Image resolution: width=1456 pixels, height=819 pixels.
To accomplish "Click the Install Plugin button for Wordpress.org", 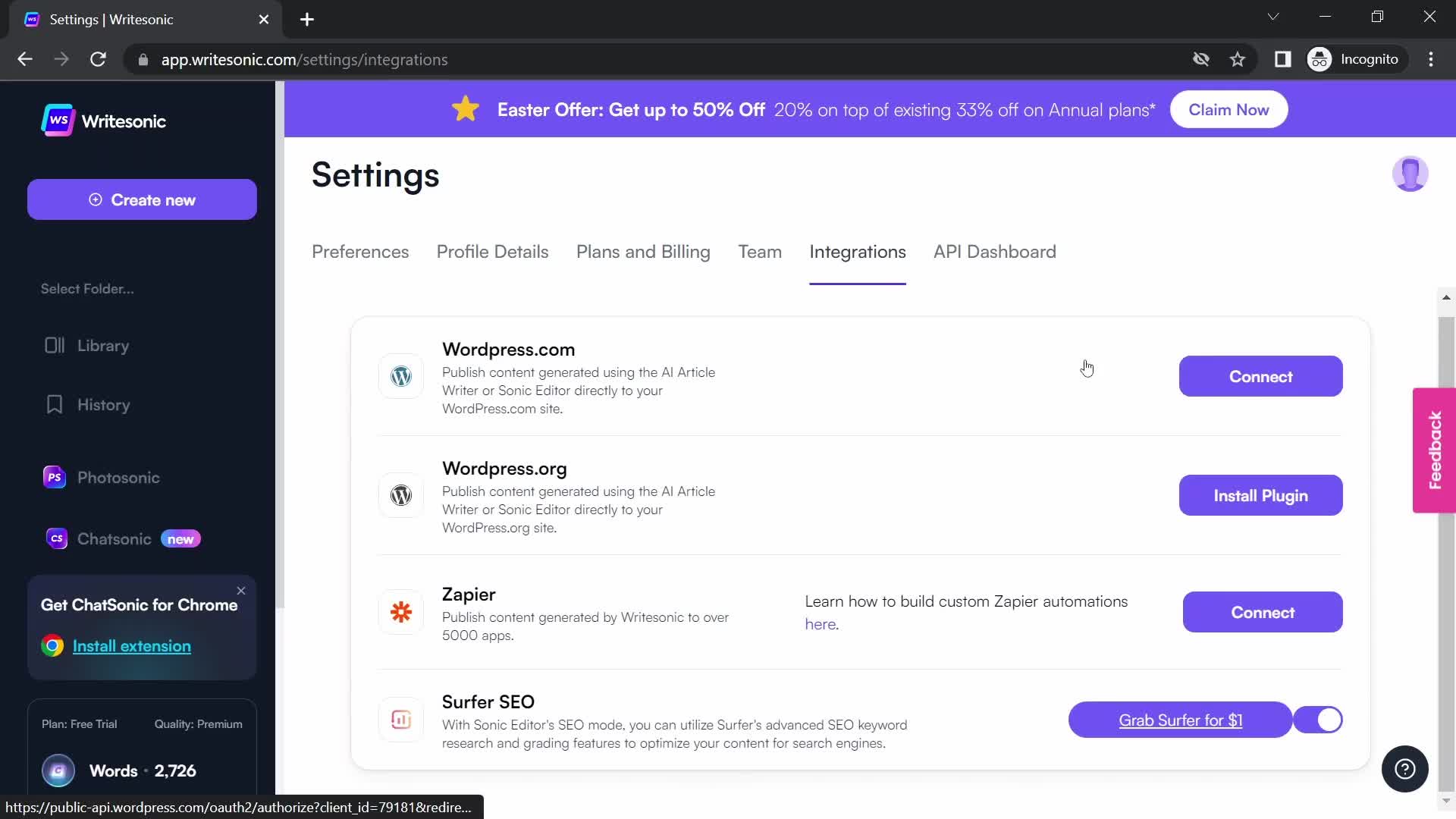I will (1261, 496).
